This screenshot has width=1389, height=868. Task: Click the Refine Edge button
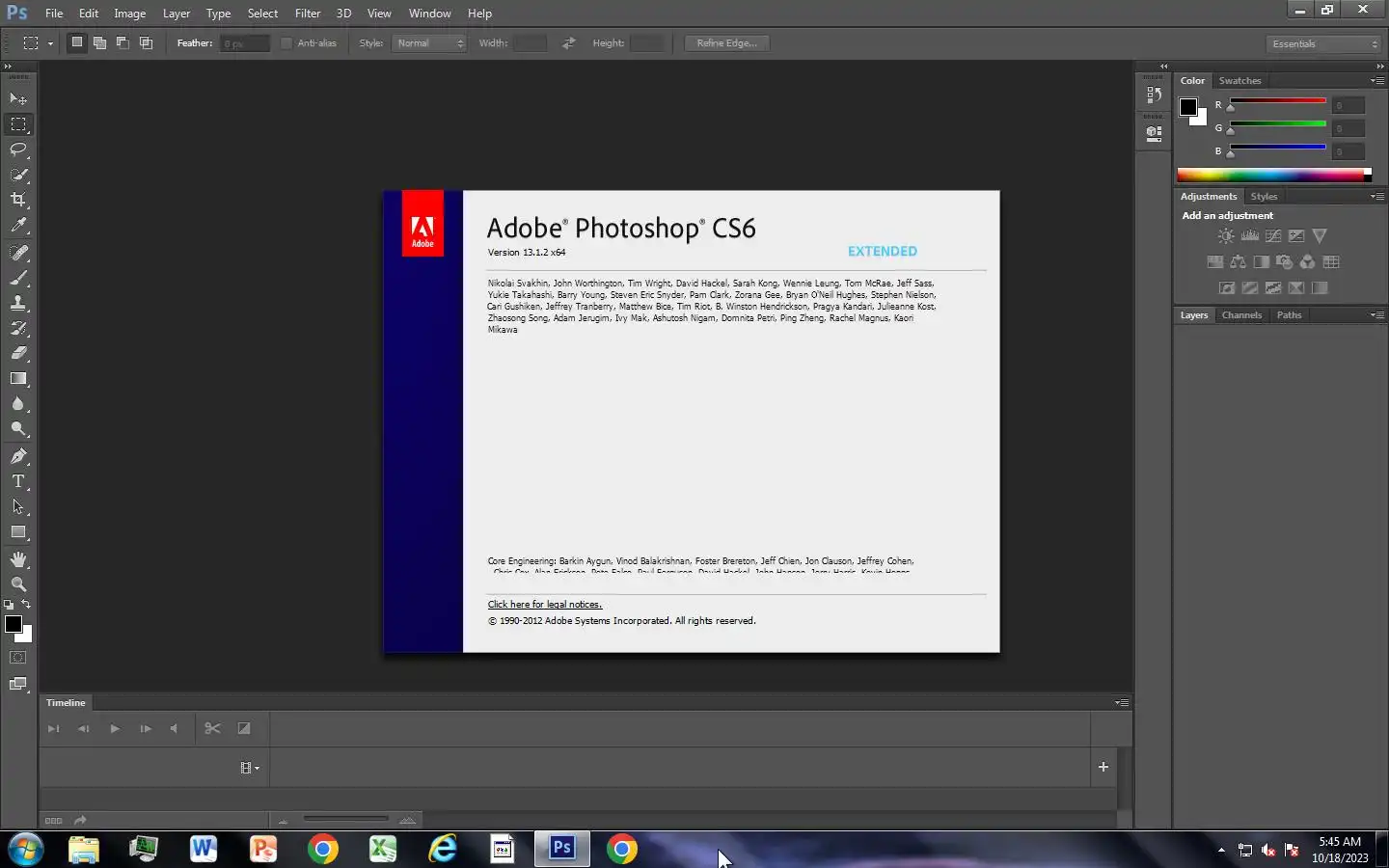pos(727,43)
